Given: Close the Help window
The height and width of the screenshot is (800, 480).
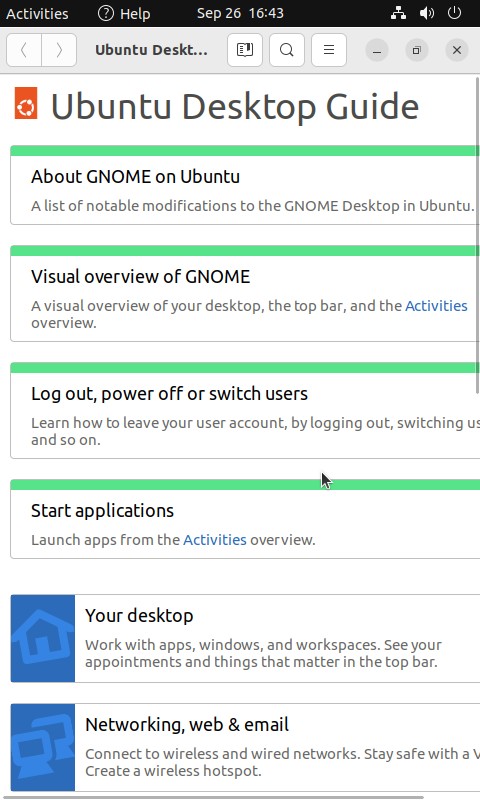Looking at the screenshot, I should 457,50.
